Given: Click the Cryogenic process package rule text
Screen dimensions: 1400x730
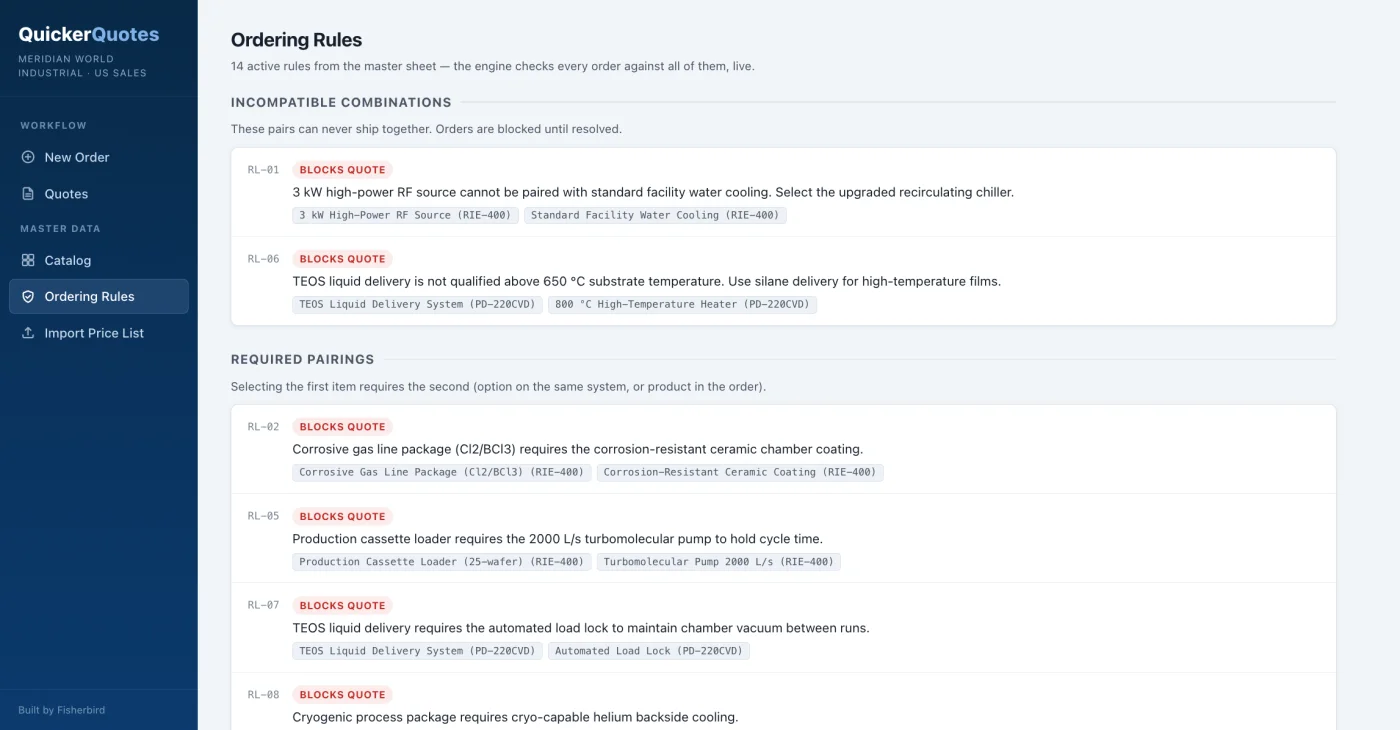Looking at the screenshot, I should coord(515,717).
